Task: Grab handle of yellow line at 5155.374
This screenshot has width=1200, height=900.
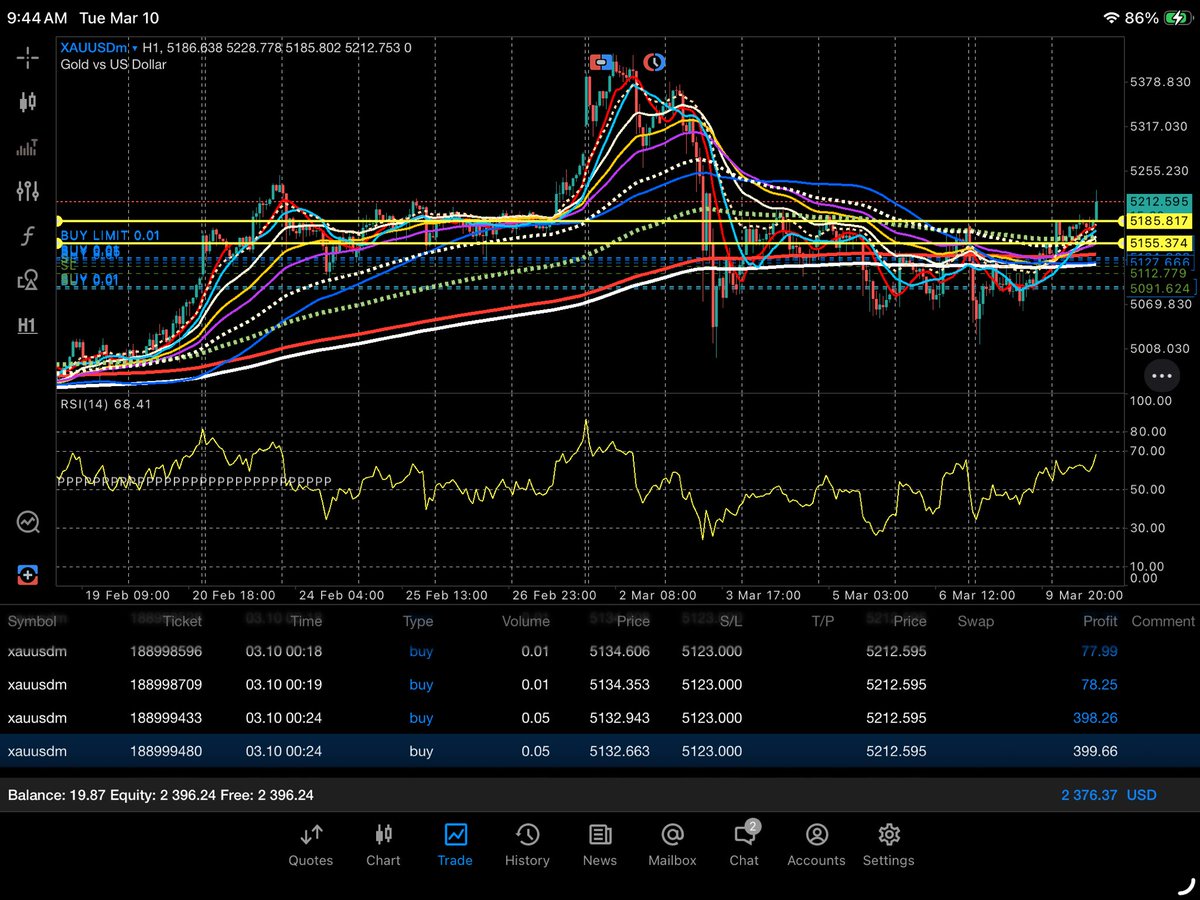Action: (x=59, y=243)
